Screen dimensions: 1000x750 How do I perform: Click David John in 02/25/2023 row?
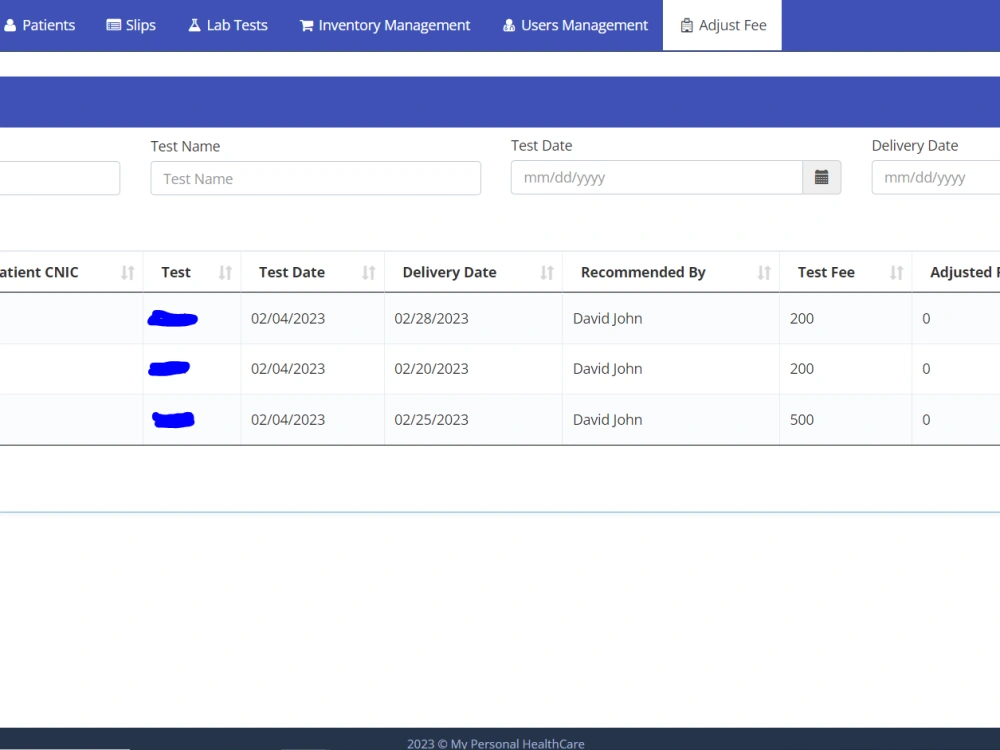607,420
